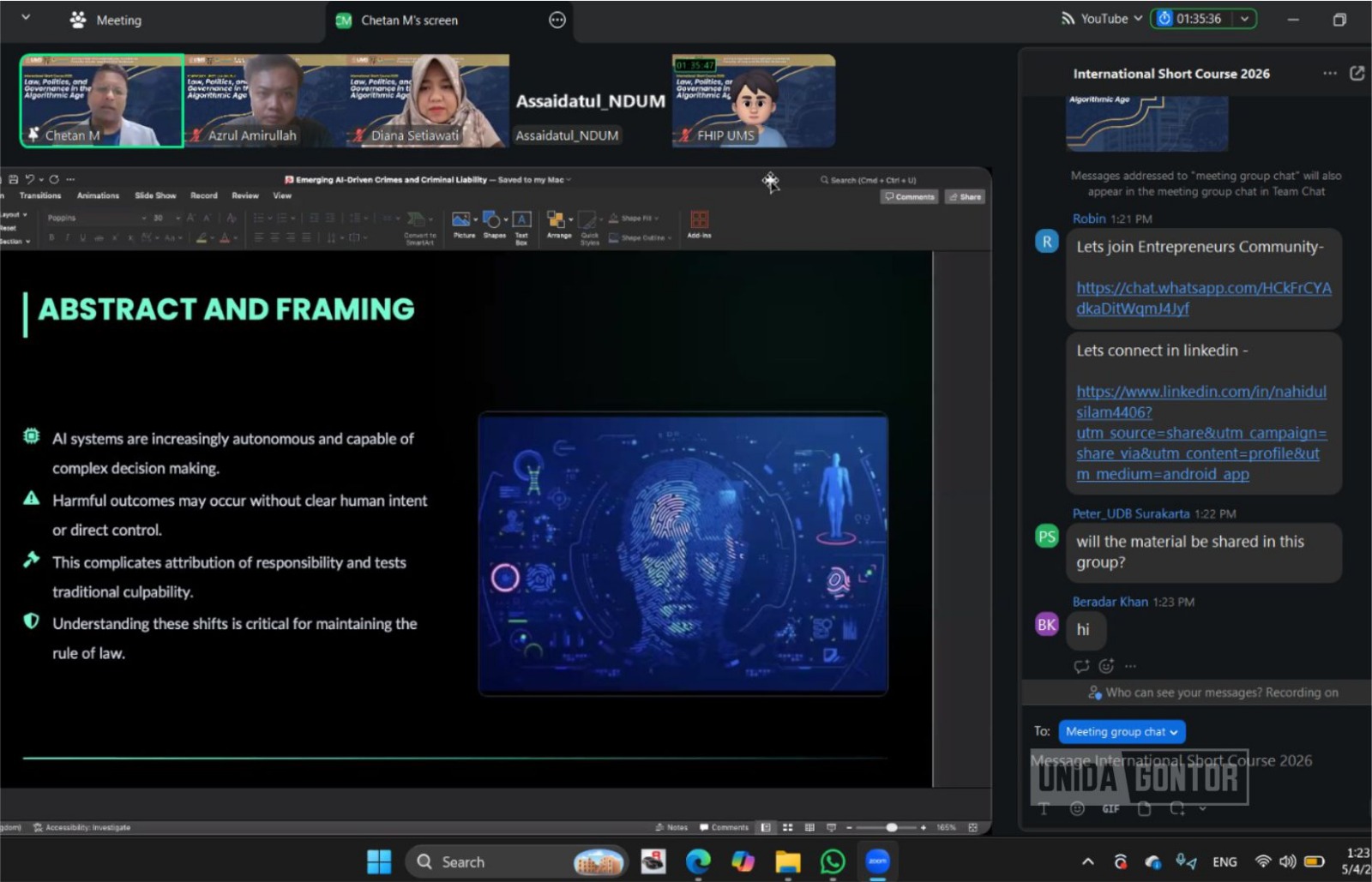This screenshot has height=882, width=1372.
Task: Add a reaction to Beradar Khan's message
Action: pos(1107,666)
